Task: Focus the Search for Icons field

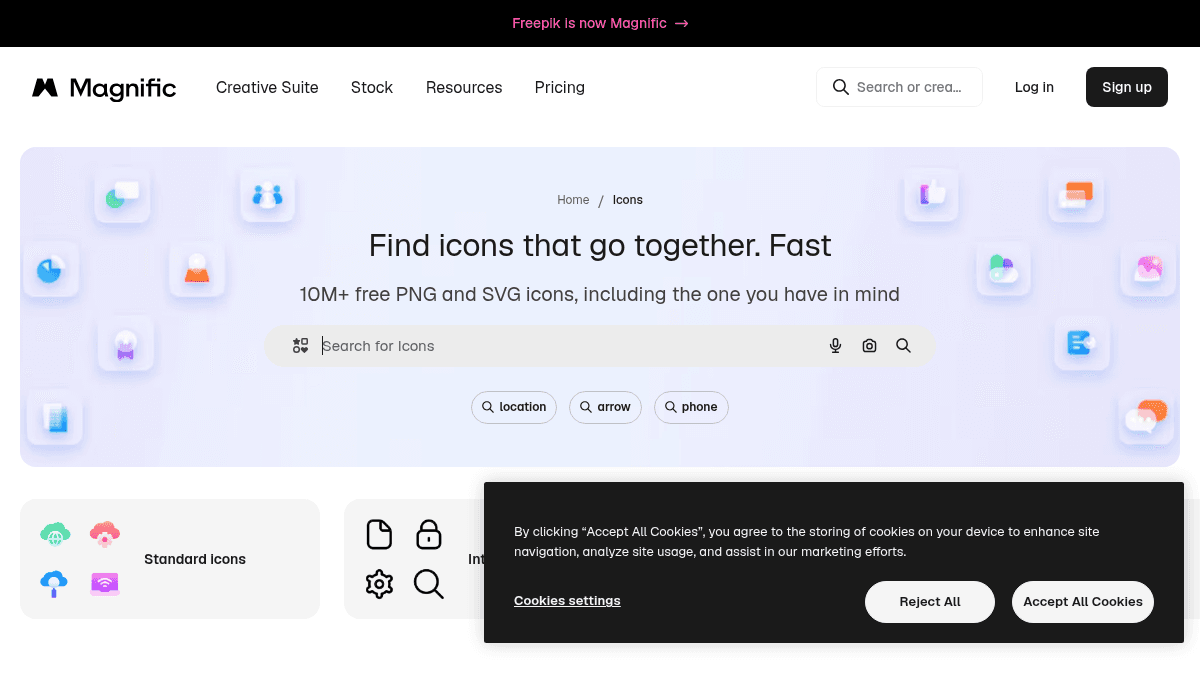Action: (565, 346)
